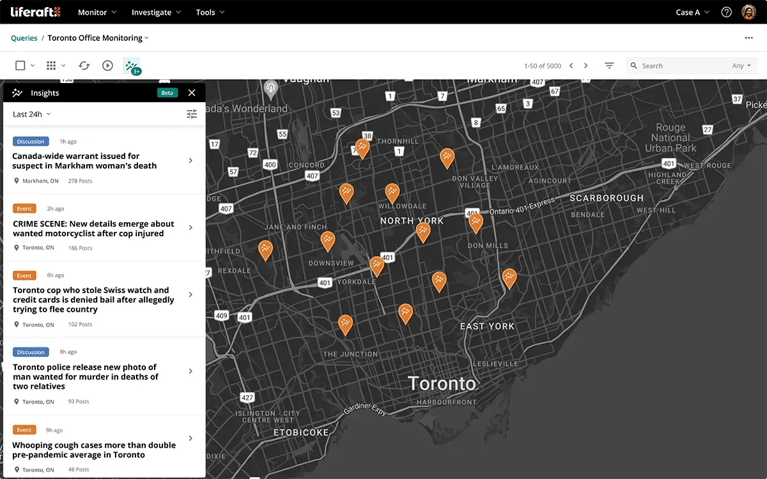Open the help question mark icon
The height and width of the screenshot is (479, 767).
click(726, 12)
